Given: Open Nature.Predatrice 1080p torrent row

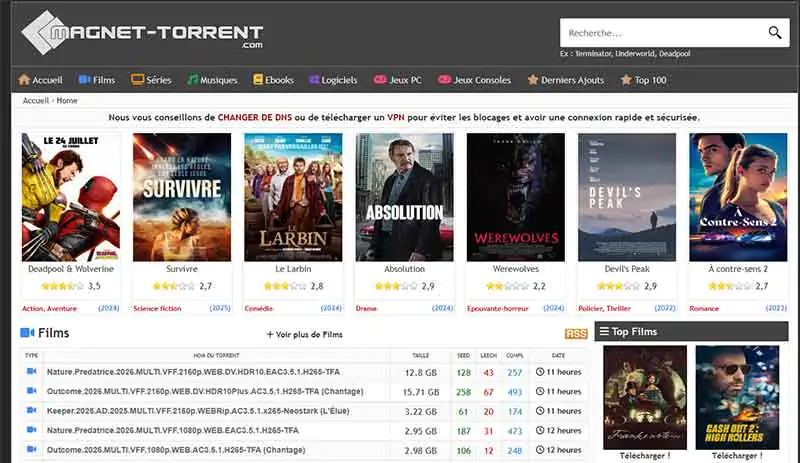Looking at the screenshot, I should 305,430.
